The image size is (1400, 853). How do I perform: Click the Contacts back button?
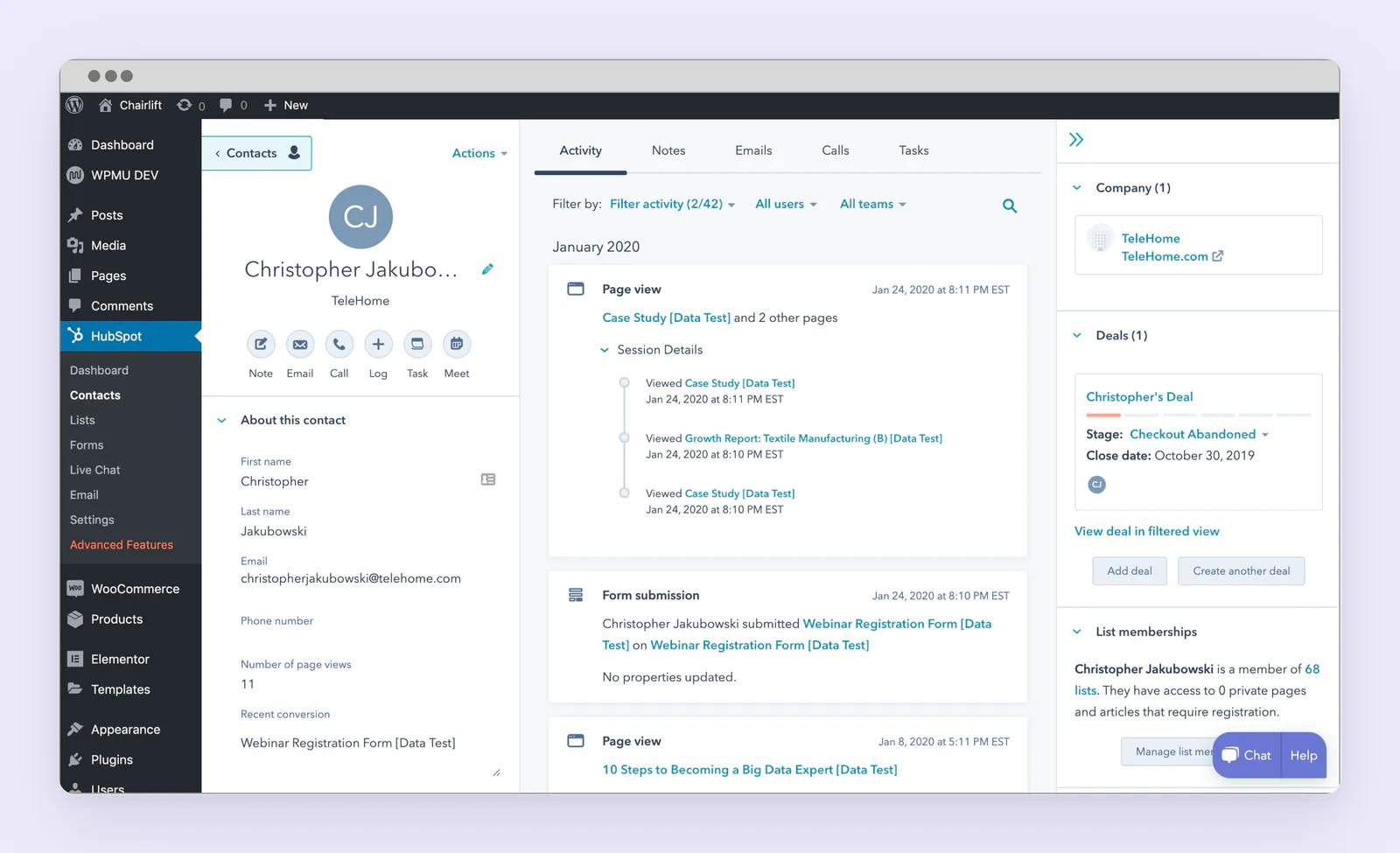(x=257, y=153)
